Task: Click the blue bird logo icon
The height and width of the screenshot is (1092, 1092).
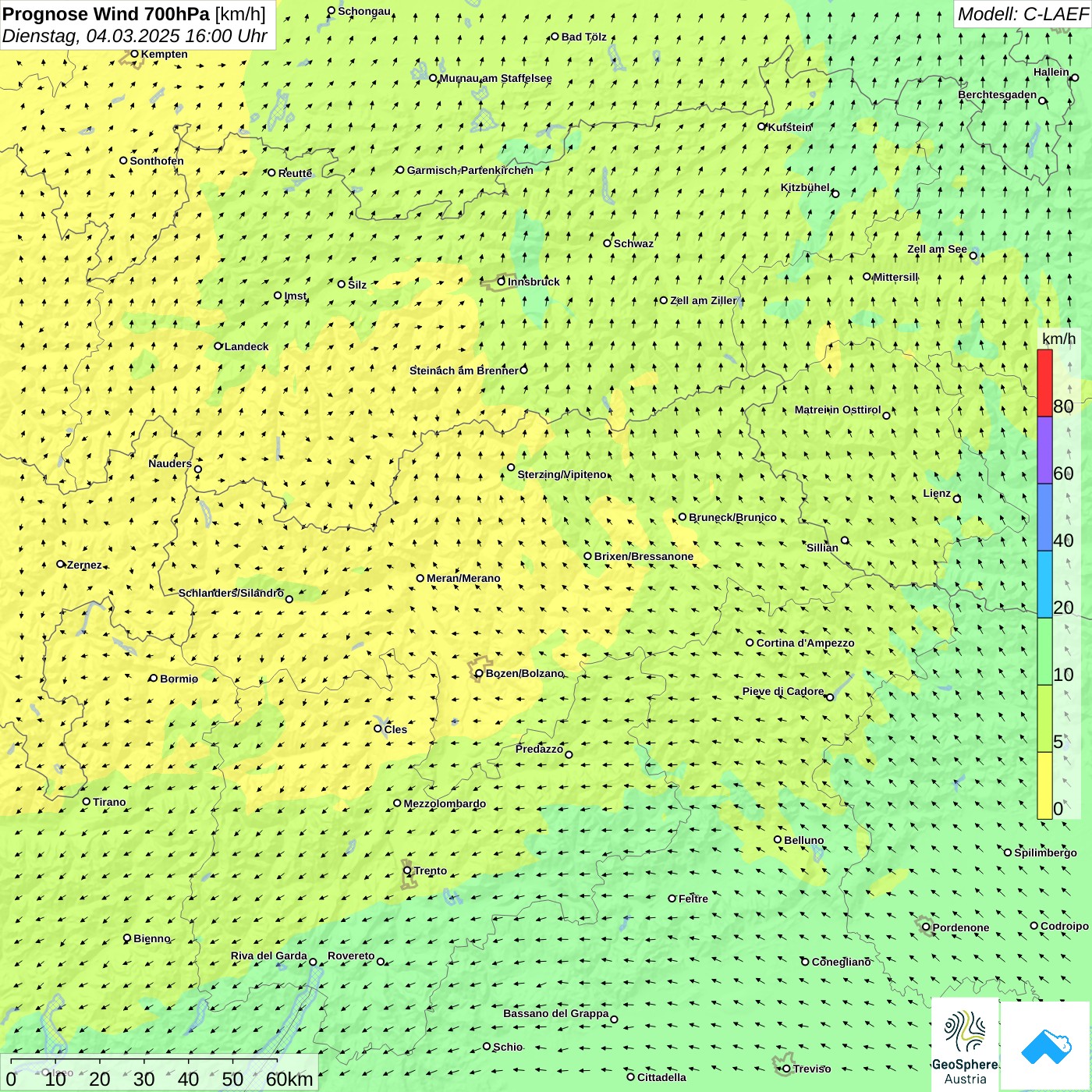Action: pyautogui.click(x=1045, y=1047)
